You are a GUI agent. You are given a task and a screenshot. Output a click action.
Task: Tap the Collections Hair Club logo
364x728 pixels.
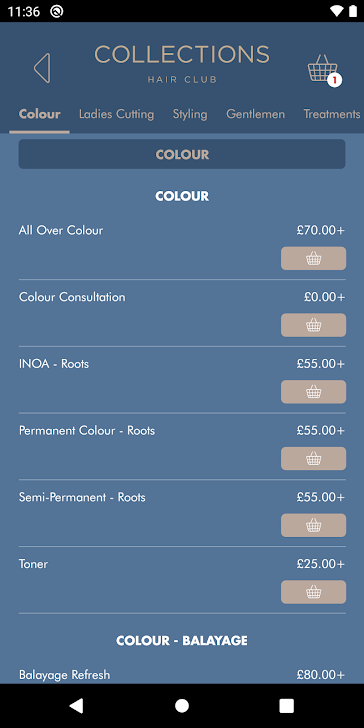point(182,63)
